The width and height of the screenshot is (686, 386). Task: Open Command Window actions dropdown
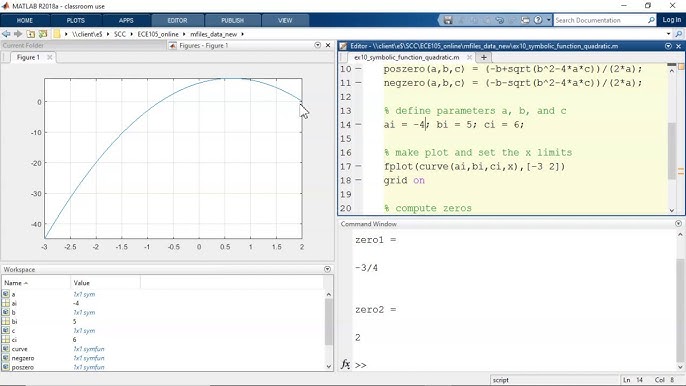point(678,224)
